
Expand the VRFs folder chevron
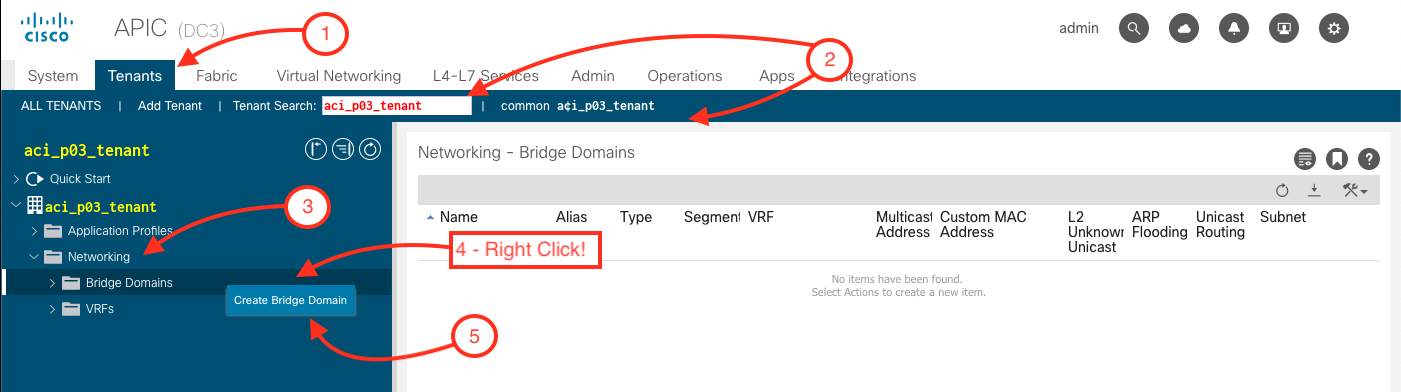(53, 309)
